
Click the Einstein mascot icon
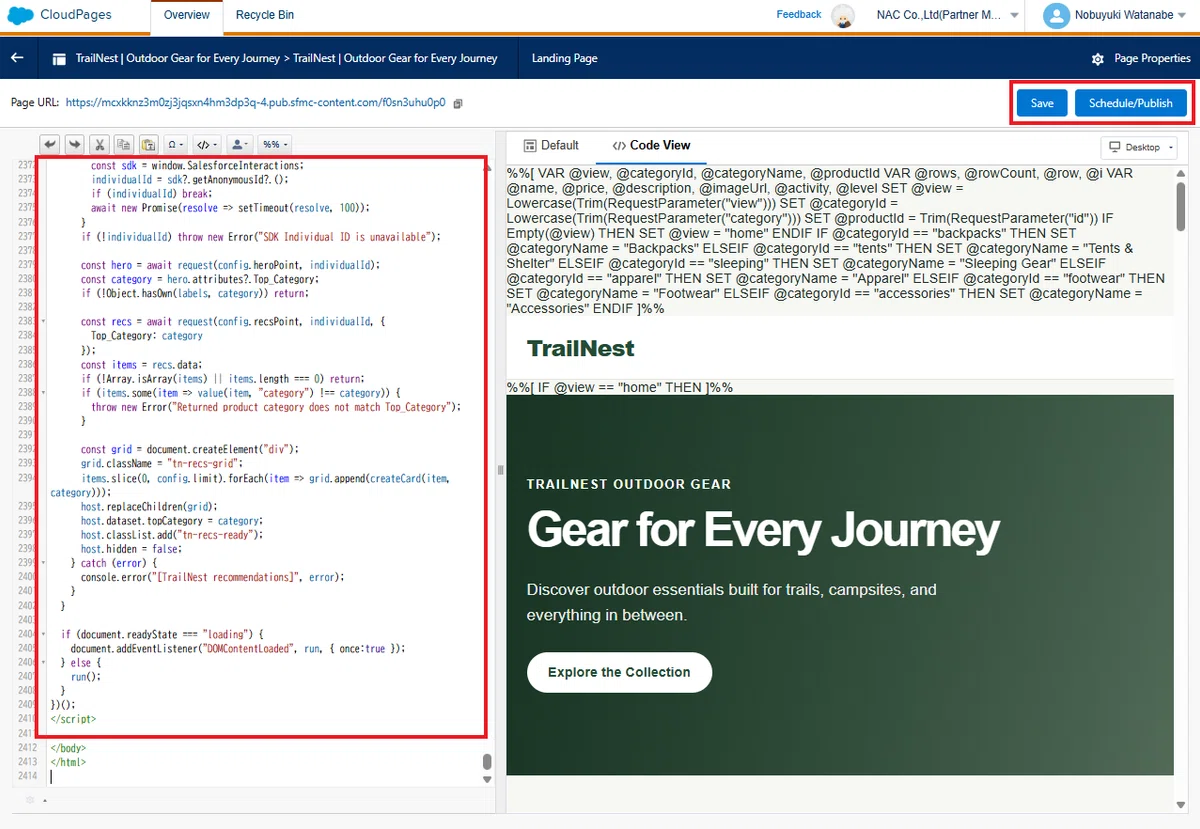[x=843, y=16]
